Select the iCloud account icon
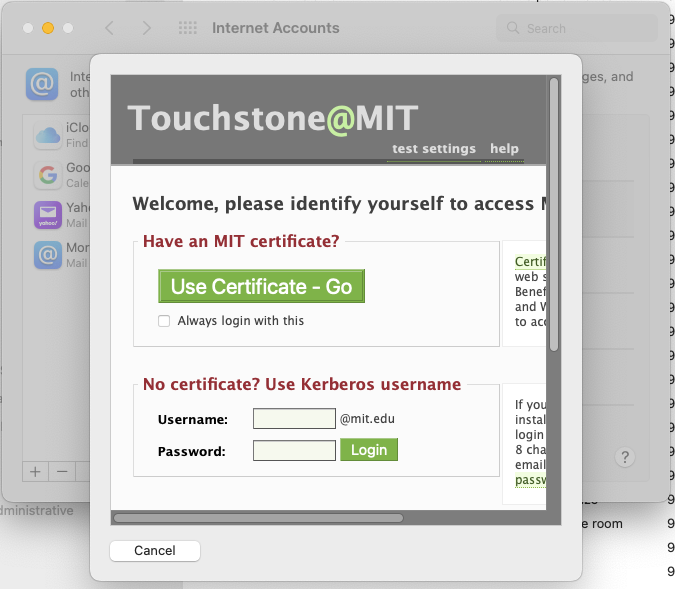The image size is (675, 589). (48, 135)
